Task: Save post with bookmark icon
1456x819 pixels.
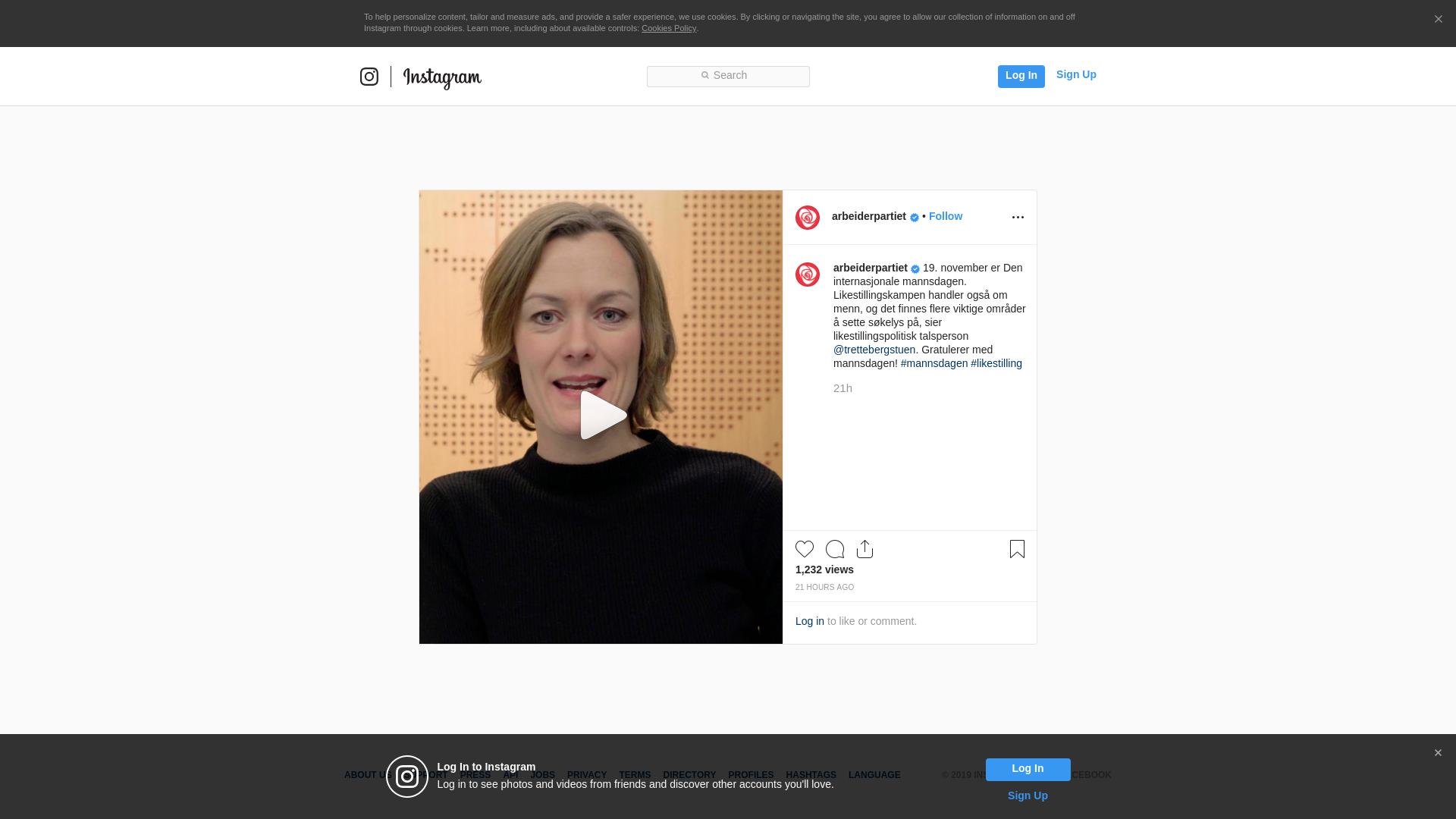Action: (x=1017, y=549)
